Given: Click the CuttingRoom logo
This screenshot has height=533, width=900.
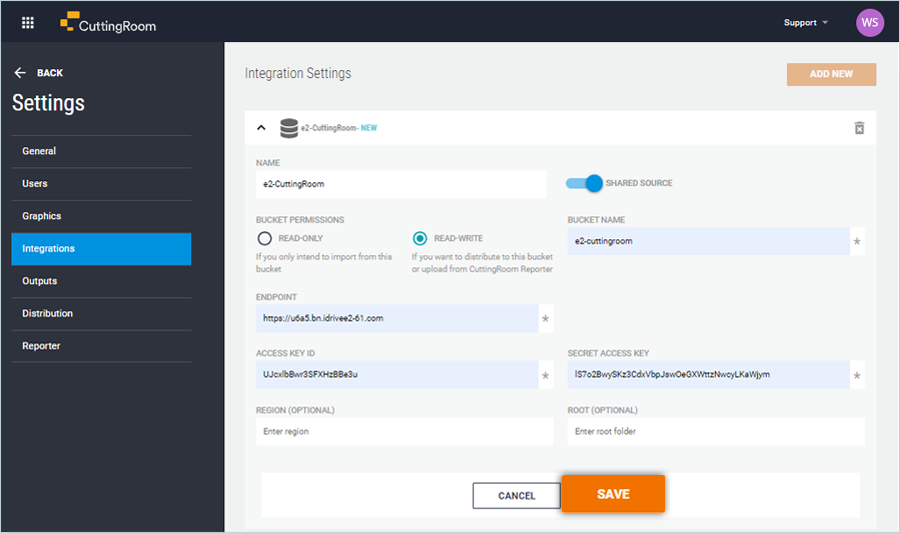Looking at the screenshot, I should tap(108, 23).
